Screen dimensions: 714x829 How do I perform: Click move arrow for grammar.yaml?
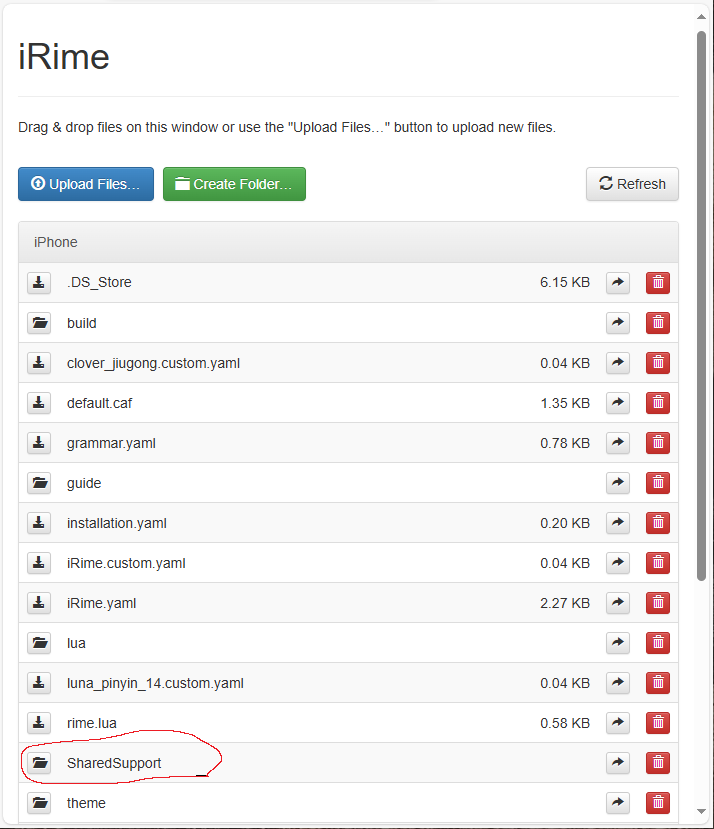coord(618,443)
